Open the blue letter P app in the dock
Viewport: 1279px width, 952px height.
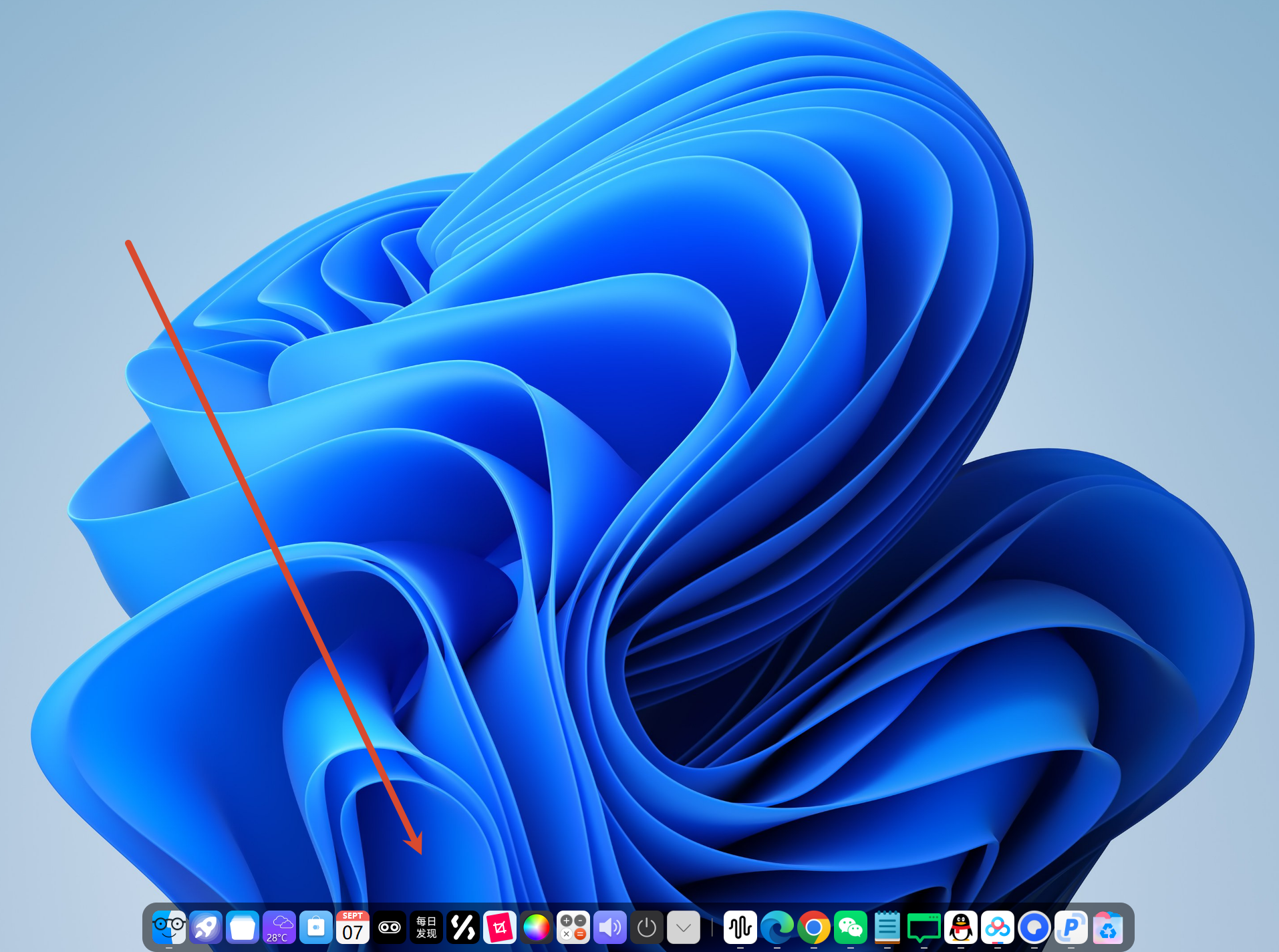click(1071, 927)
